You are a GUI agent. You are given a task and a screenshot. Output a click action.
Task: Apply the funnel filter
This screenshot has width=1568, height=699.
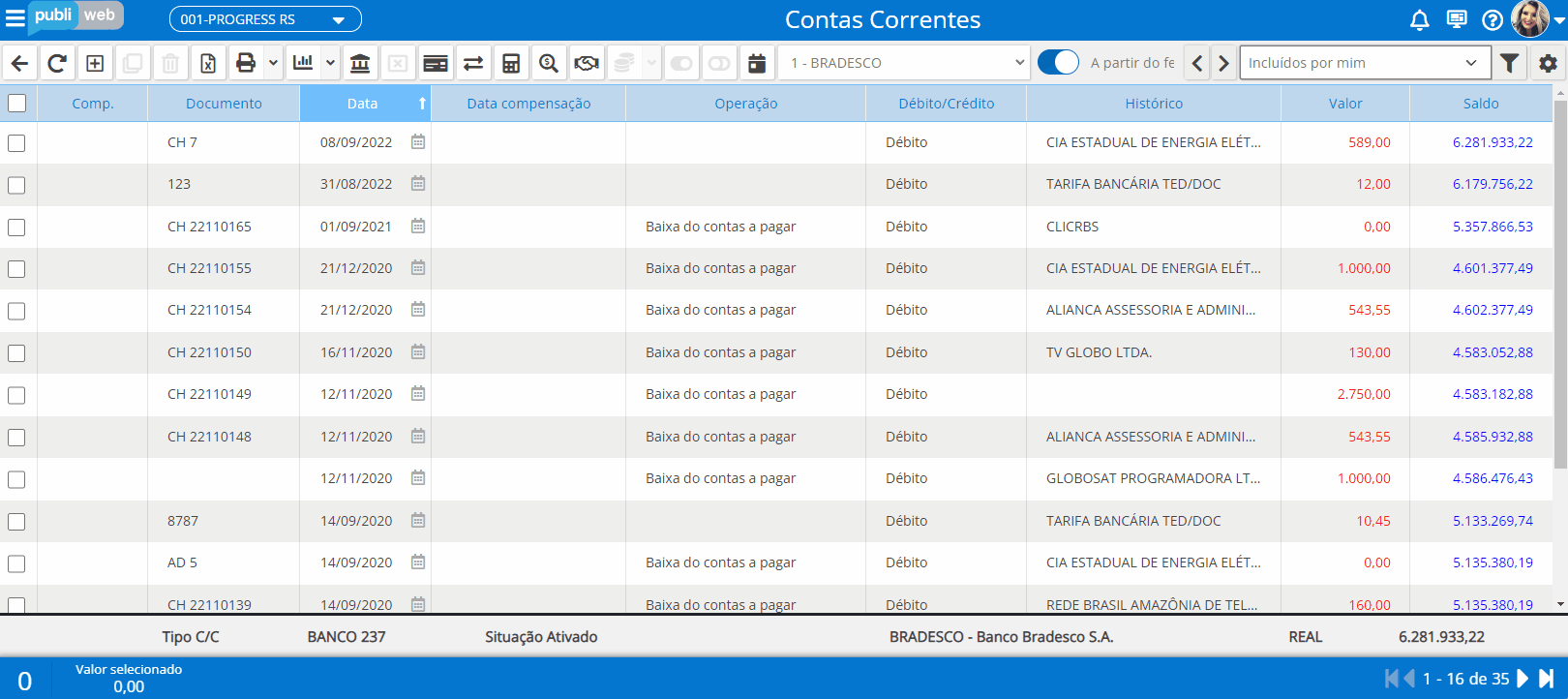click(1509, 63)
